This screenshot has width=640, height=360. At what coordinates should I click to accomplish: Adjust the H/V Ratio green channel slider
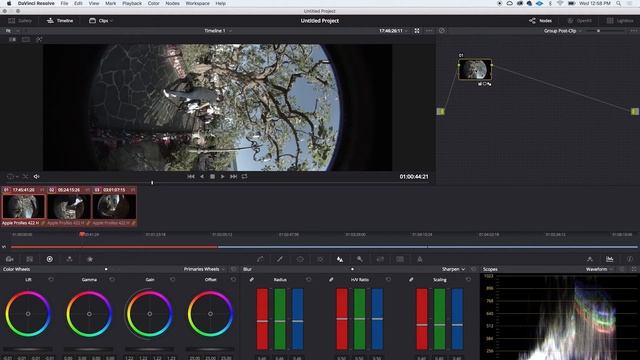pyautogui.click(x=360, y=319)
